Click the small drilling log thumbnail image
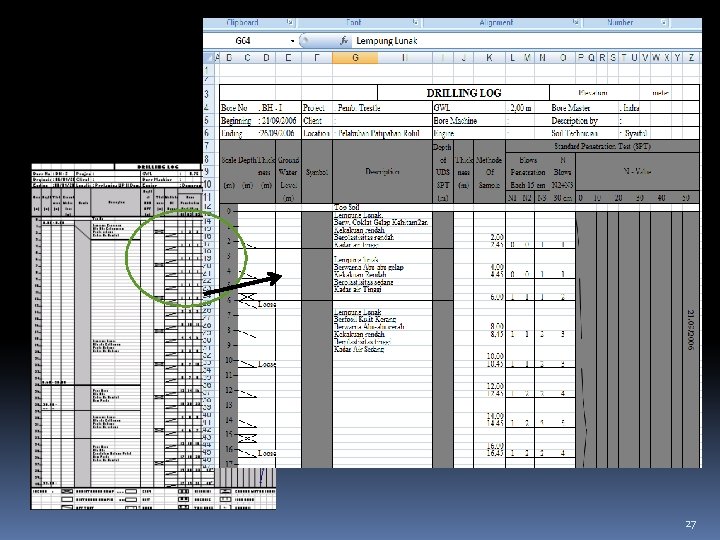 tap(154, 336)
